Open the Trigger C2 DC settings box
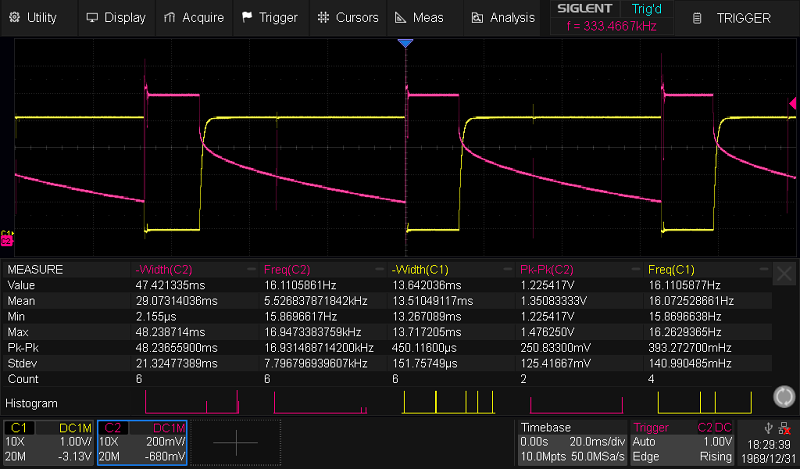This screenshot has width=800, height=469. (680, 441)
